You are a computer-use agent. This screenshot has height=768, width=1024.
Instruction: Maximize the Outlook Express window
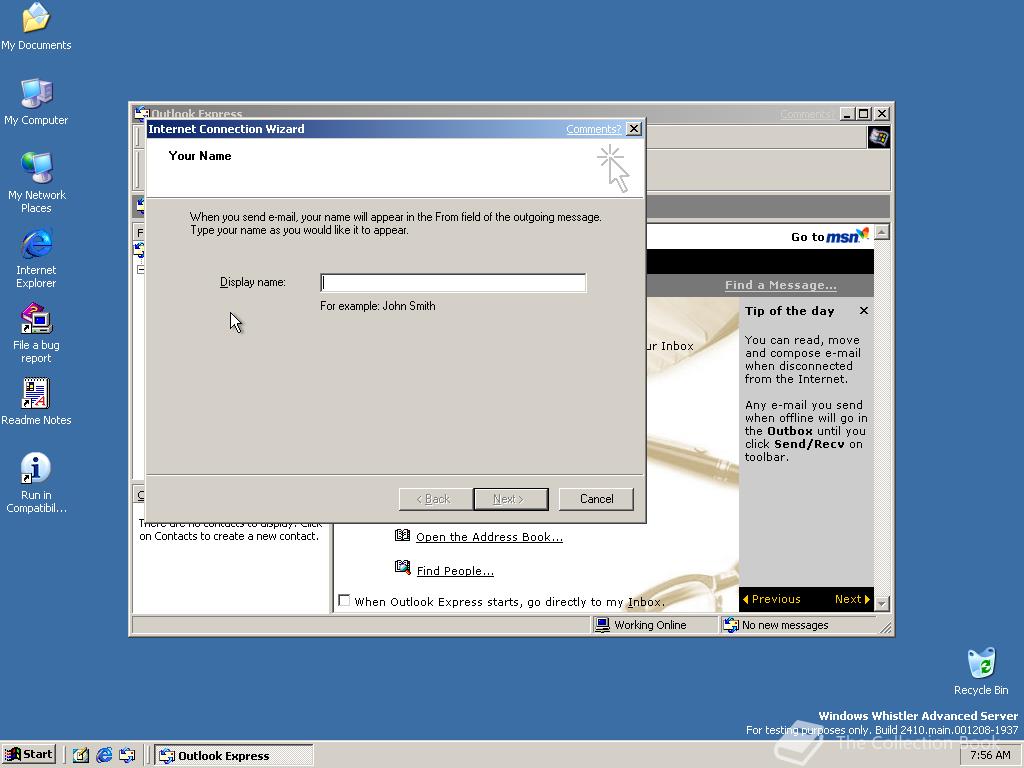(863, 114)
